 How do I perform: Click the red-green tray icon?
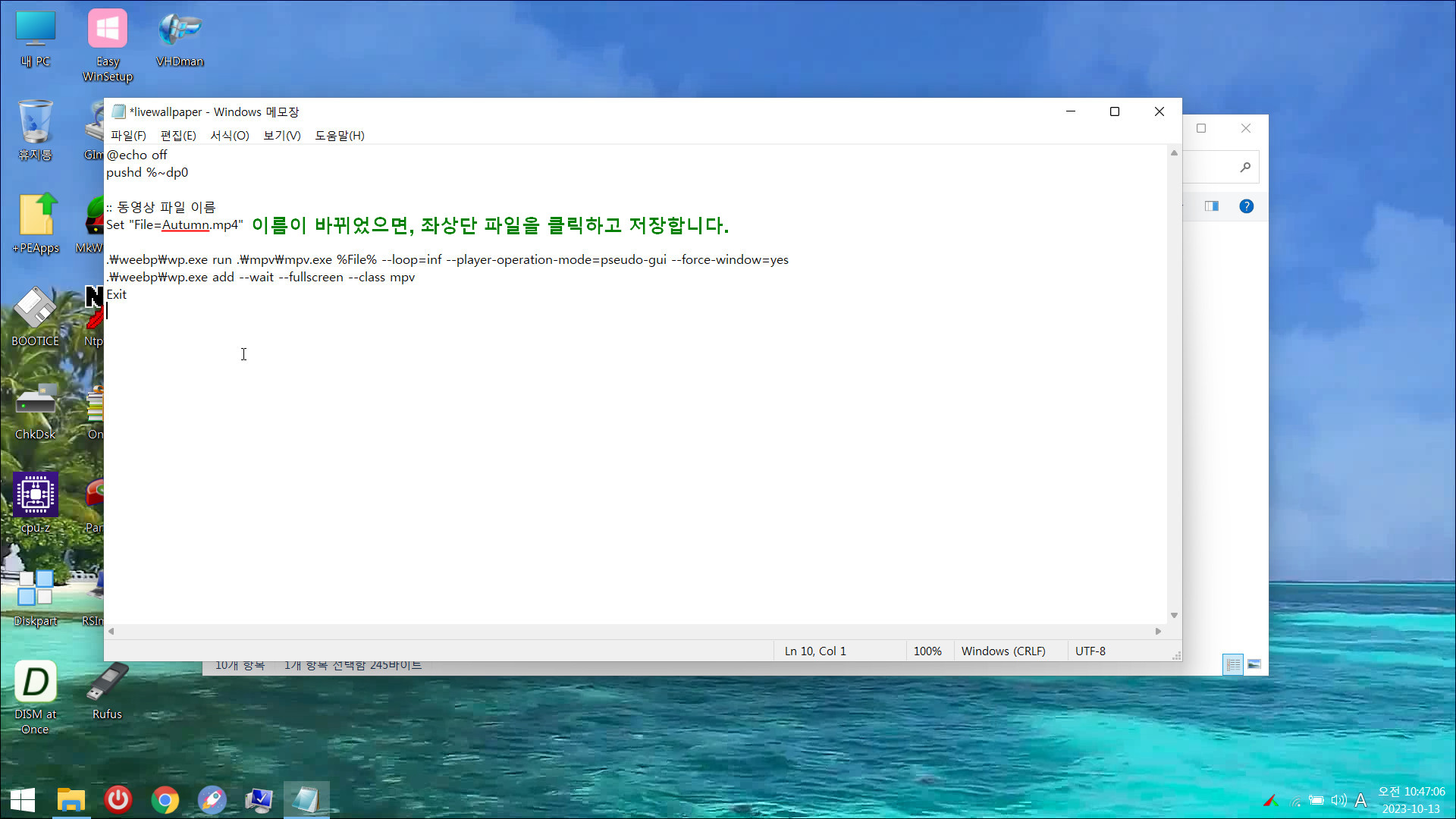[x=1271, y=801]
